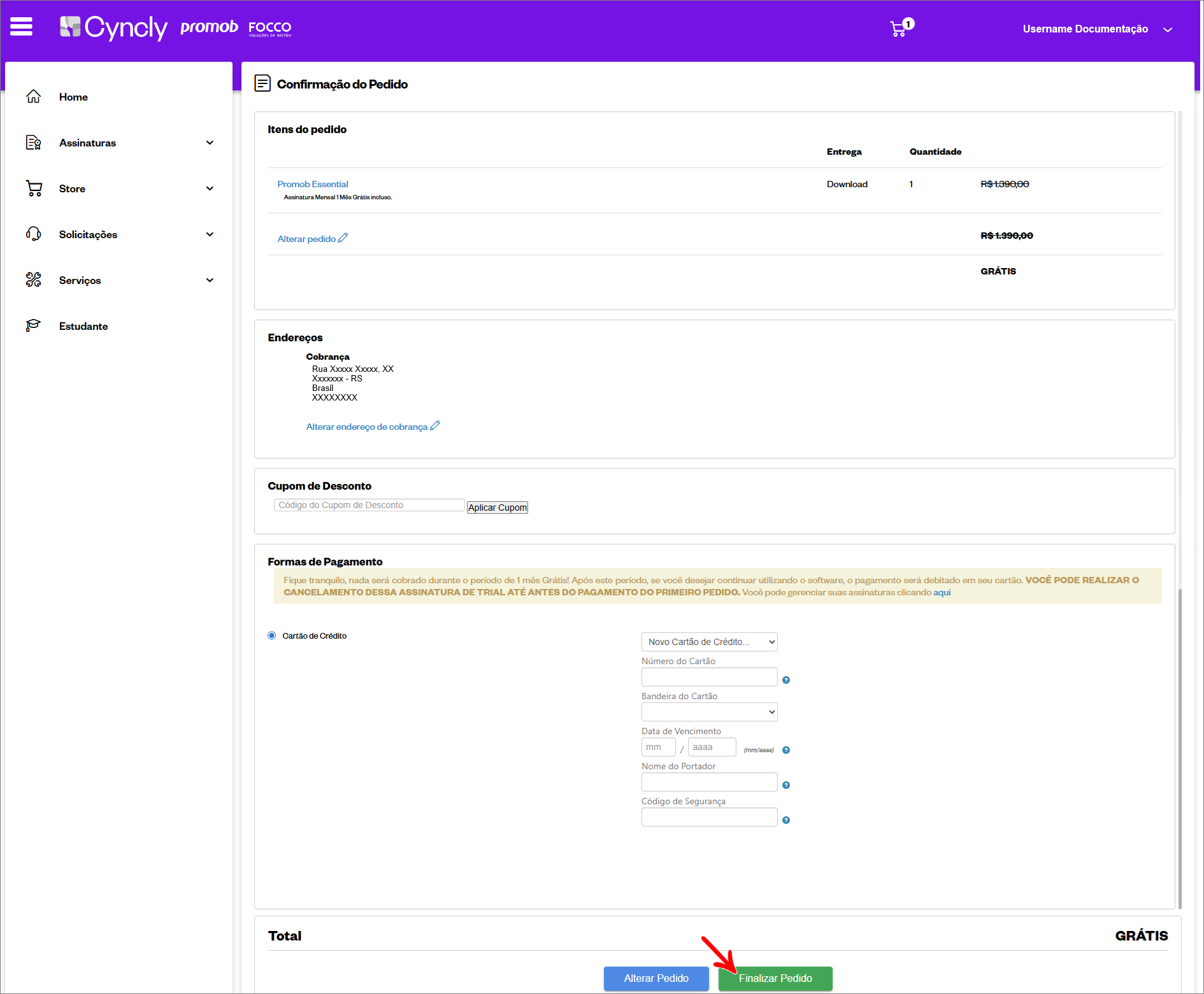Click the Alterar endereço de cobrança link

click(x=367, y=427)
